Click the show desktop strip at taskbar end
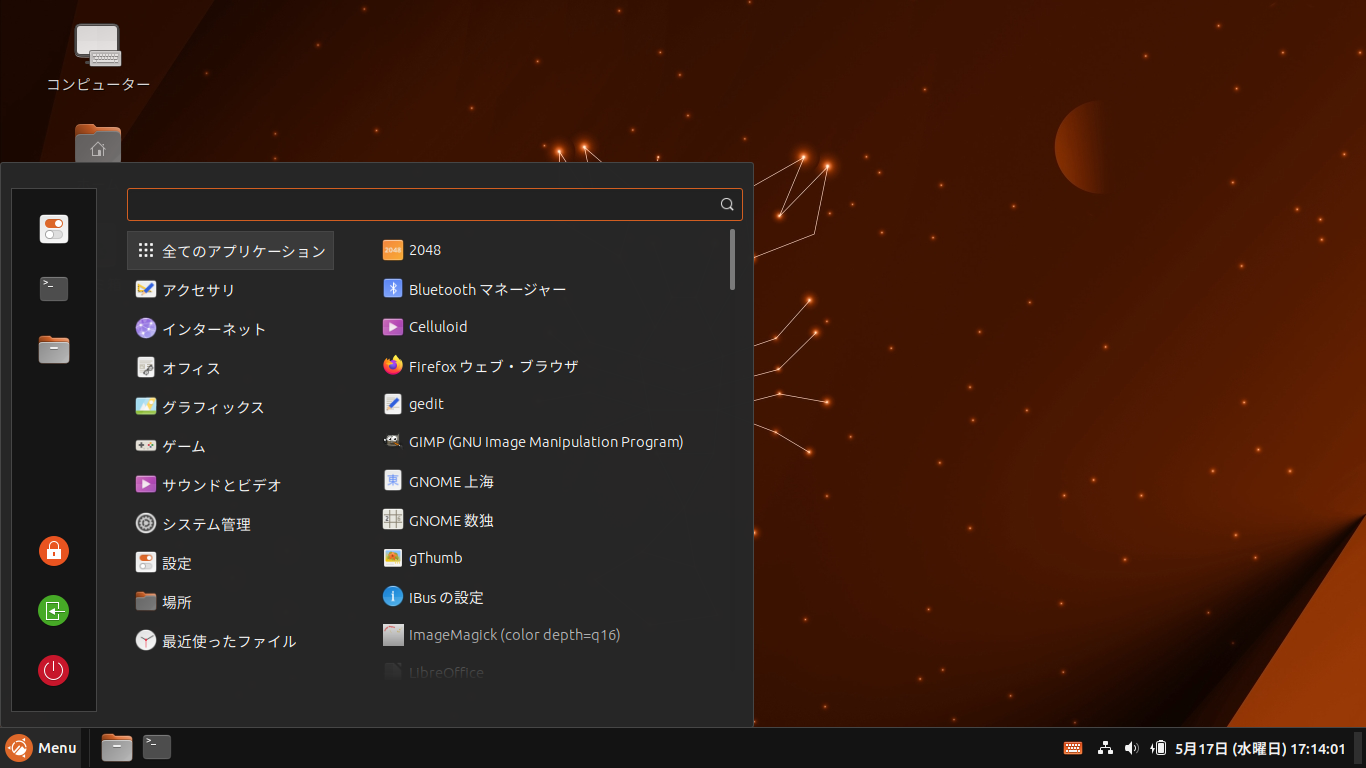The image size is (1366, 768). [1359, 748]
